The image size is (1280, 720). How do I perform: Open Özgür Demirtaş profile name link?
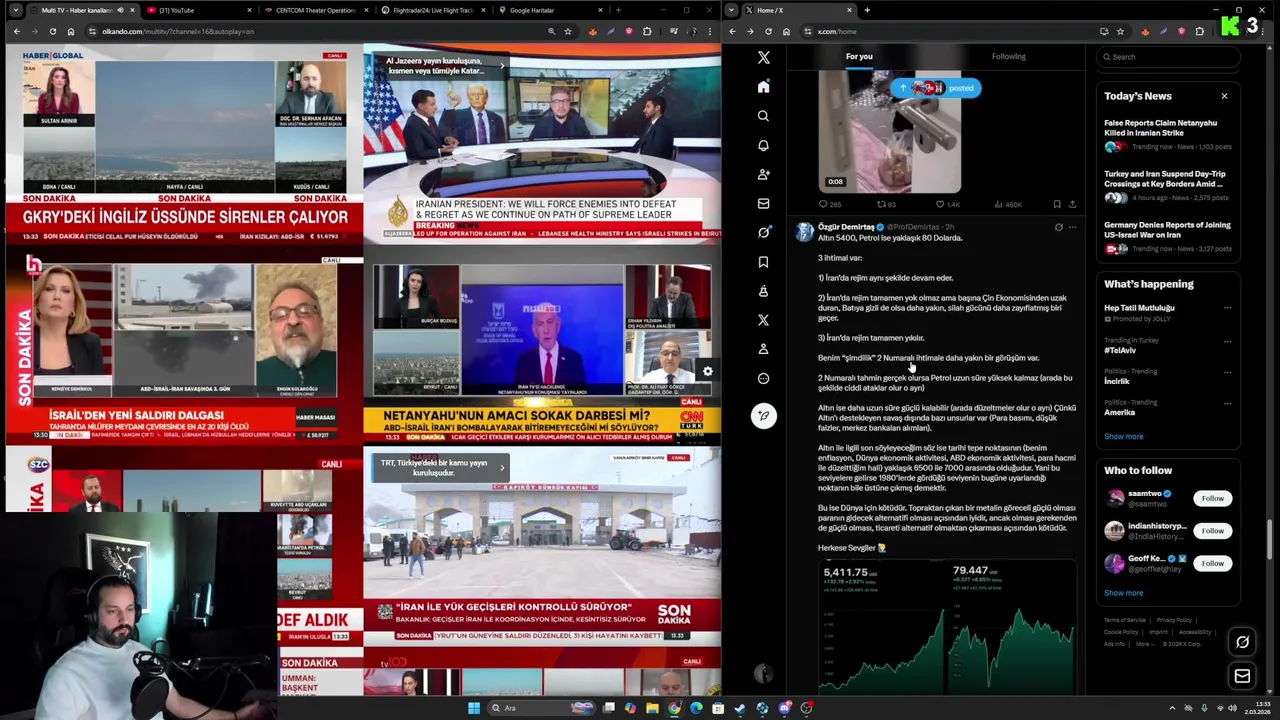coord(846,227)
